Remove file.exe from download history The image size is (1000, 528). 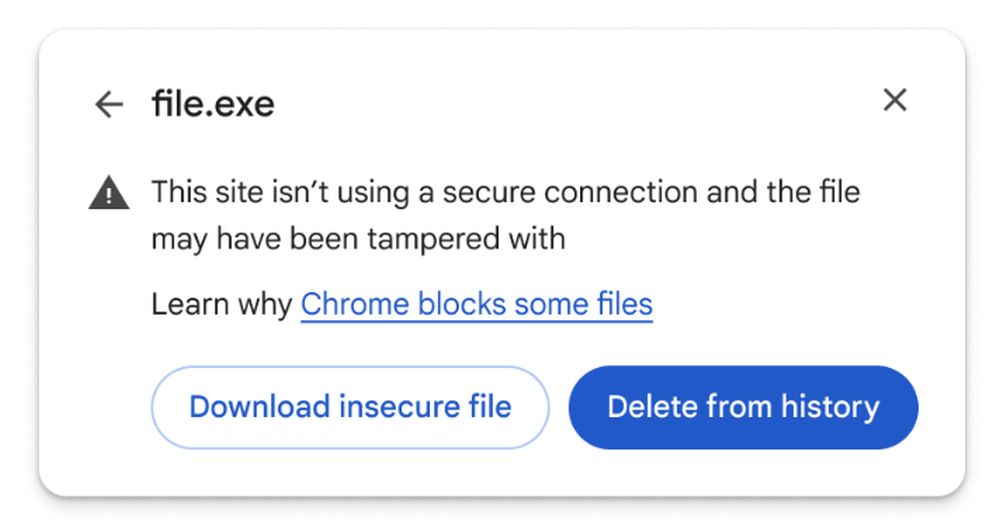743,407
